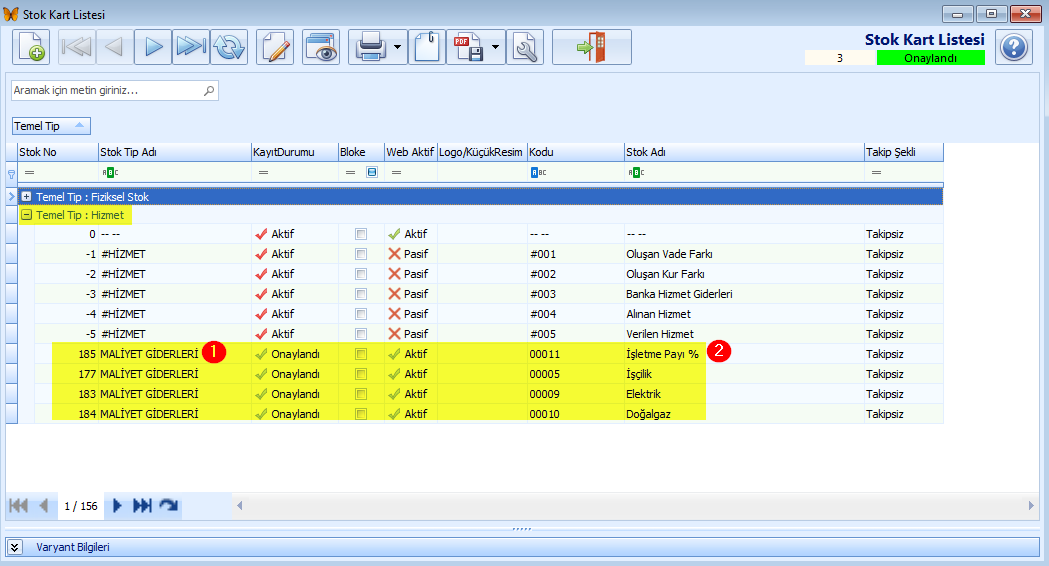
Task: Click the Bloke column header
Action: (361, 152)
